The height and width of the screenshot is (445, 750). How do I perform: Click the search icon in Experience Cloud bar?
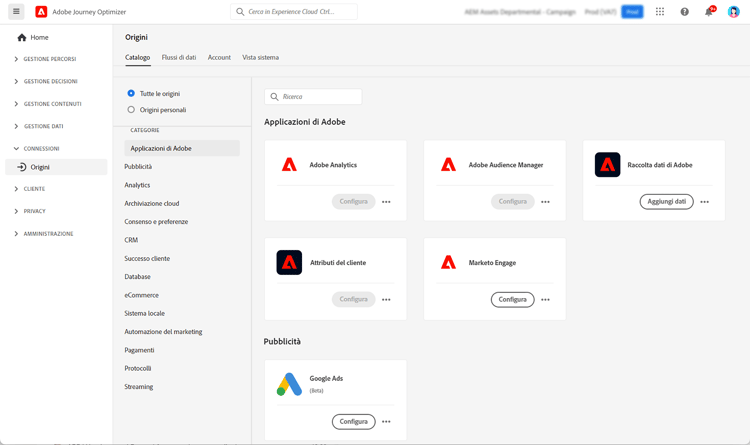tap(240, 11)
